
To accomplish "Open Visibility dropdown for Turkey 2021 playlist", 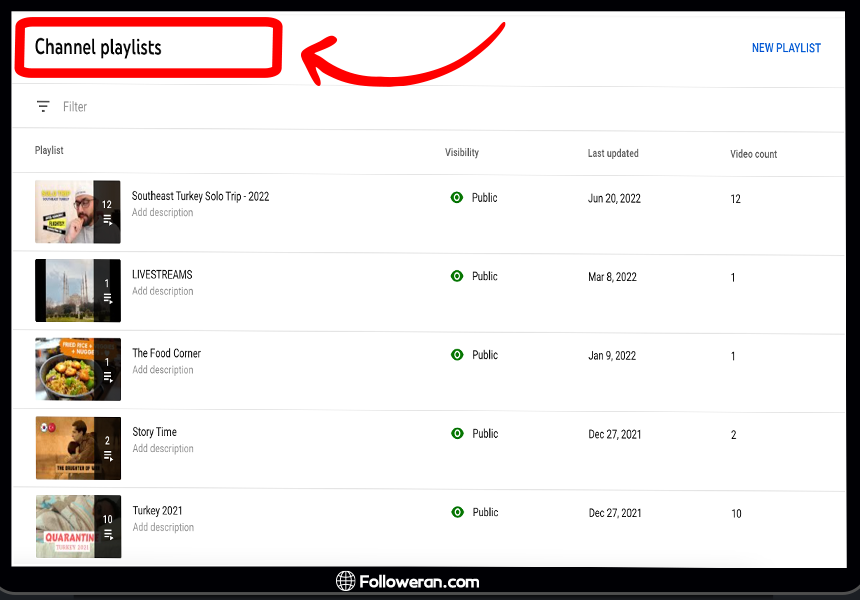I will (485, 512).
